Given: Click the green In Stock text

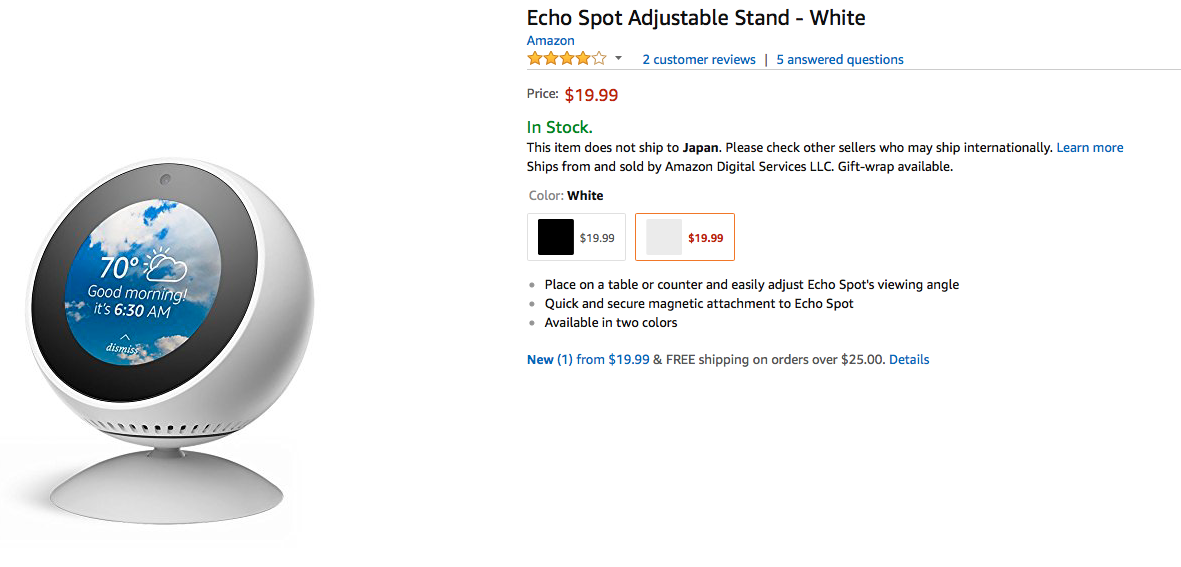Looking at the screenshot, I should (x=559, y=127).
